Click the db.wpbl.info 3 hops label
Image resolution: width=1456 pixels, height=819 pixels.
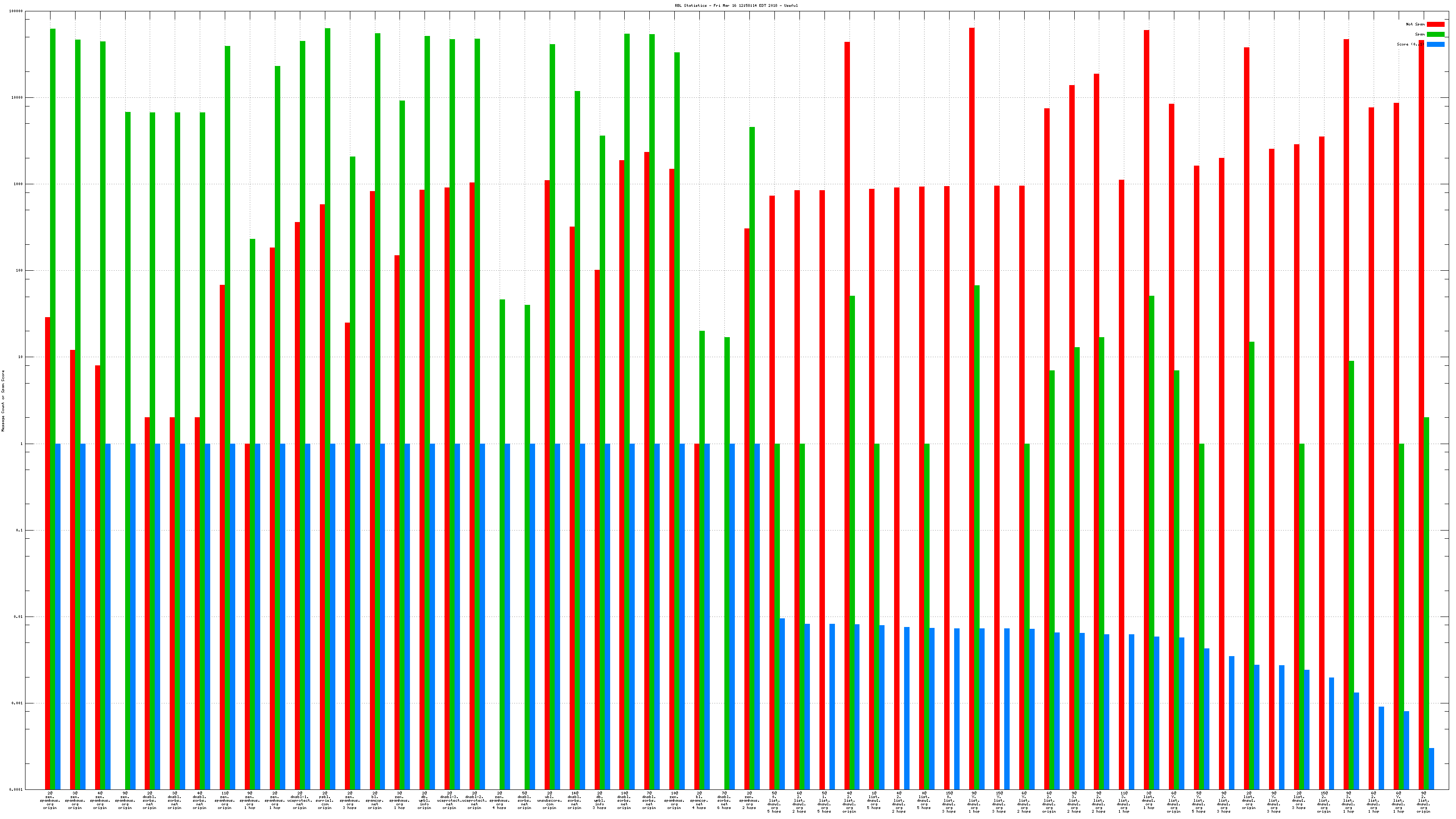click(599, 801)
